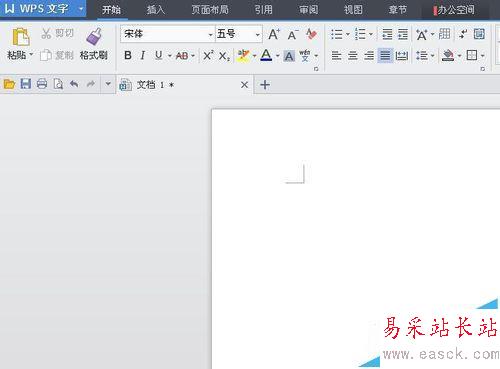Add a new document tab with the plus
This screenshot has height=369, width=500.
(x=265, y=85)
